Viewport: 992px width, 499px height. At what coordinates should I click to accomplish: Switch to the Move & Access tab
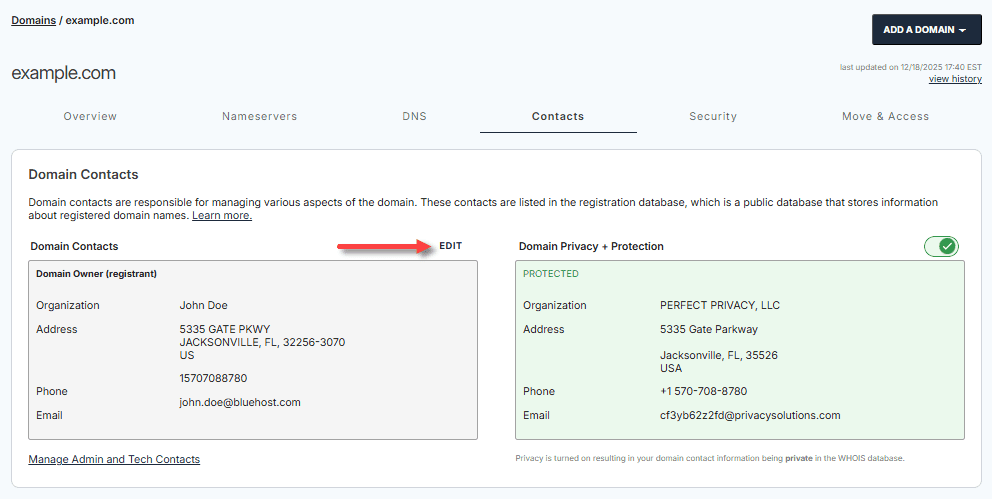885,116
